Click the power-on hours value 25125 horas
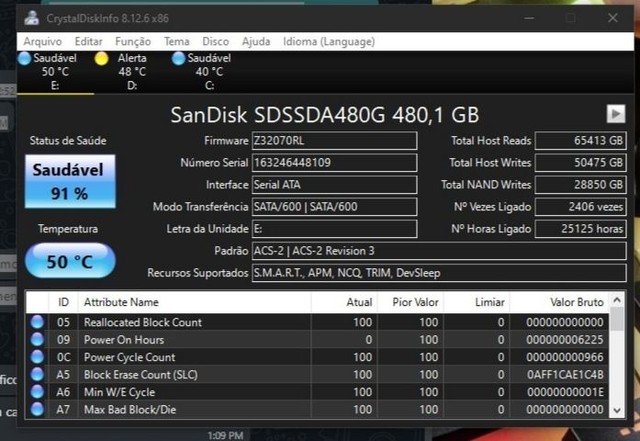Screen dimensions: 640x441 pyautogui.click(x=581, y=229)
